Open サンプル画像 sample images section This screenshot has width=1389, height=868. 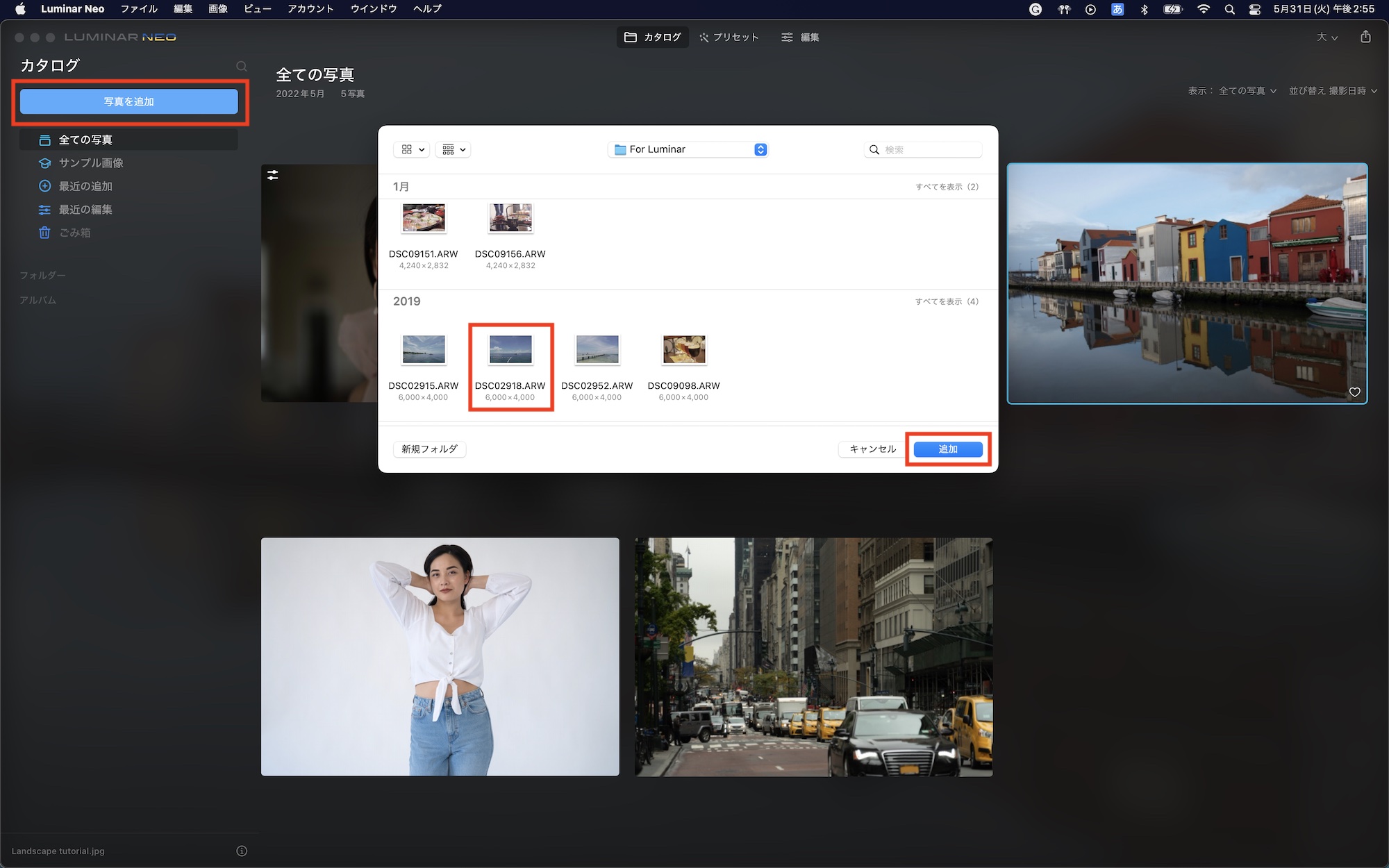point(90,162)
